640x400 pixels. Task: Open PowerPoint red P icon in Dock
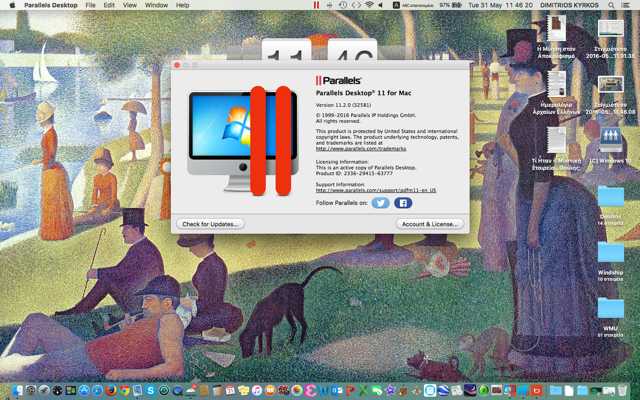[350, 390]
